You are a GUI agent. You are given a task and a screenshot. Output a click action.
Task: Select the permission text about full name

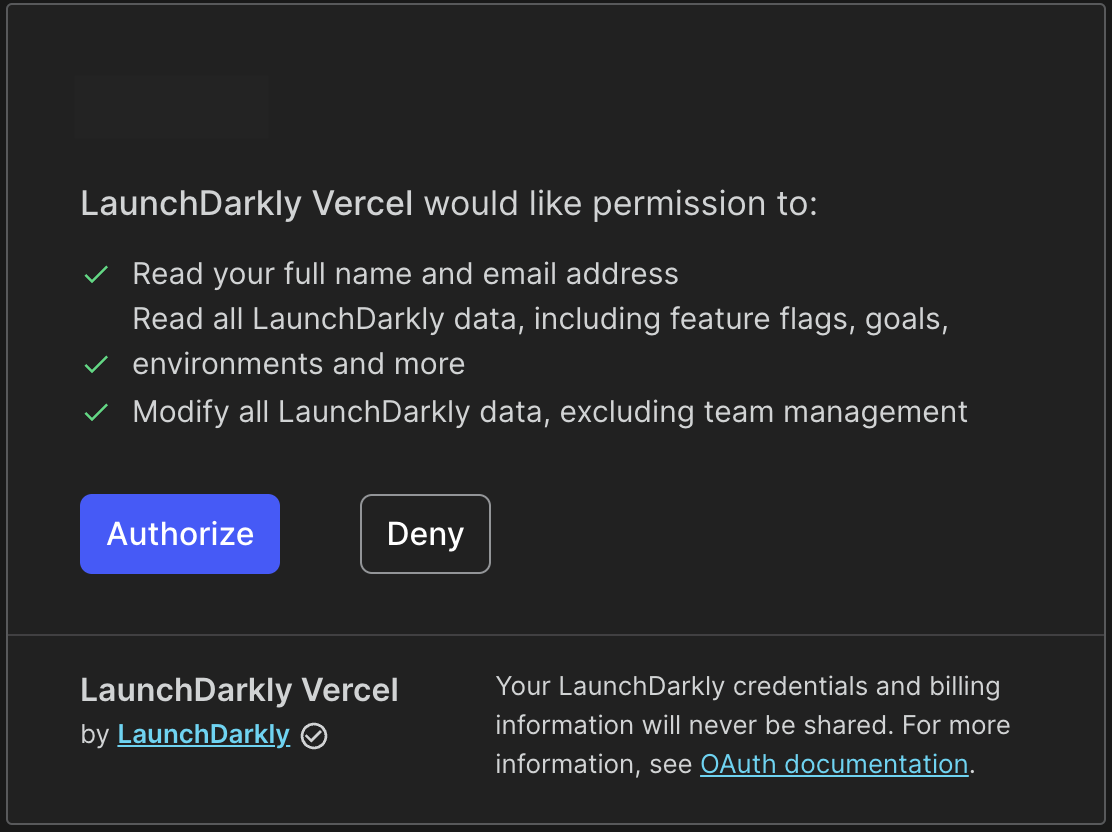[404, 273]
